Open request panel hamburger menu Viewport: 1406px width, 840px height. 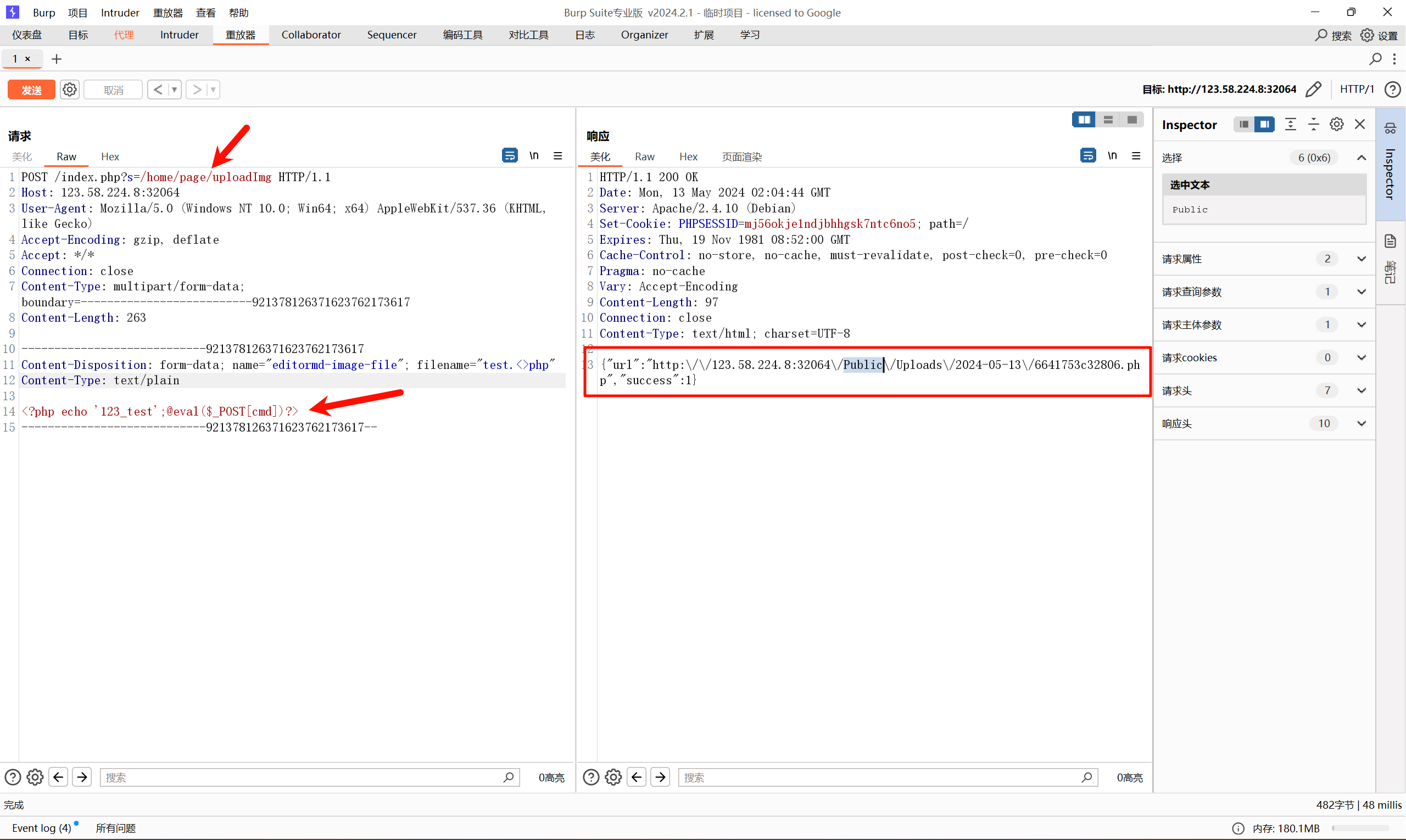(x=558, y=156)
